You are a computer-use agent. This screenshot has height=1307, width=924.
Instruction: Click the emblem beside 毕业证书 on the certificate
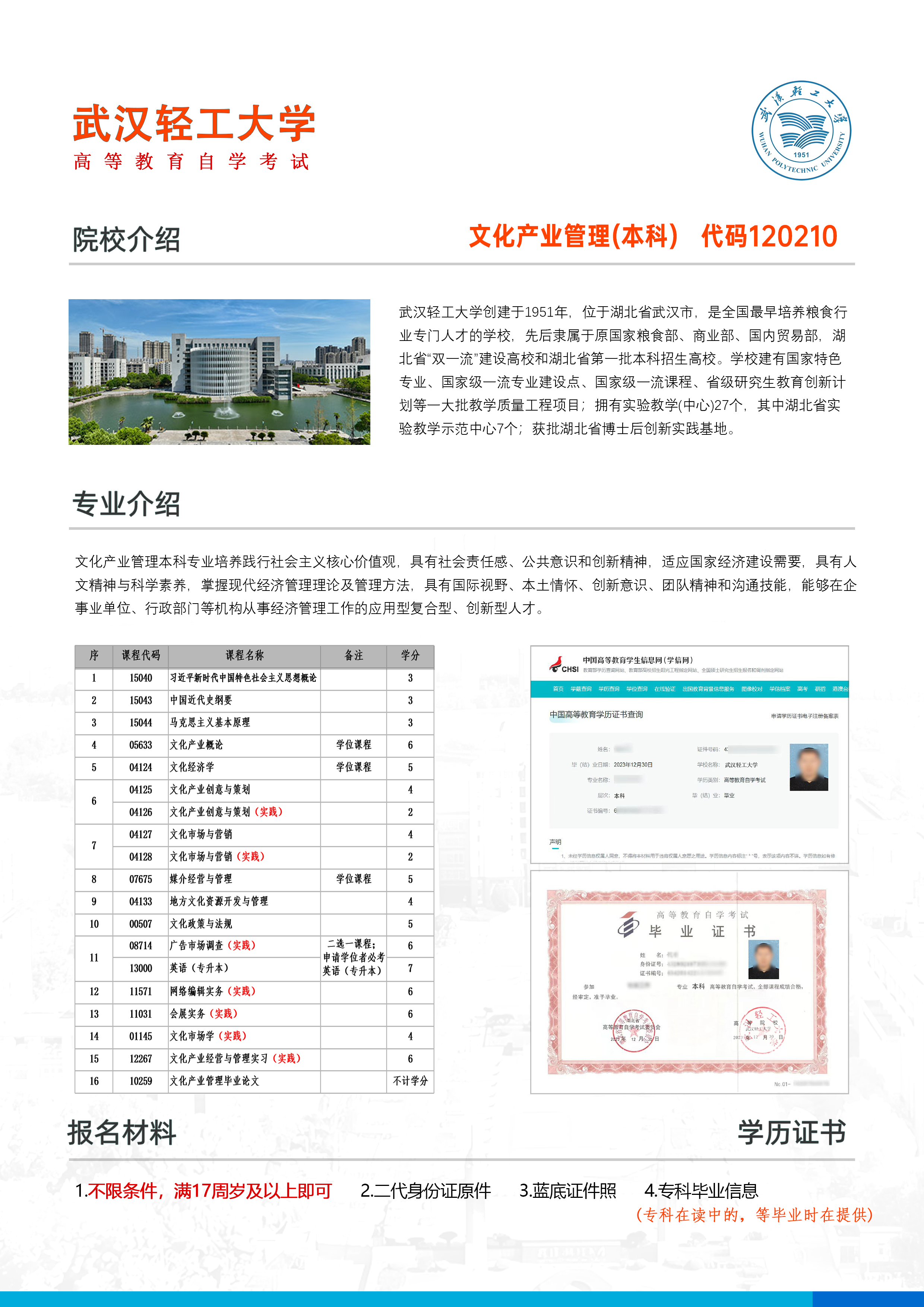click(x=629, y=924)
